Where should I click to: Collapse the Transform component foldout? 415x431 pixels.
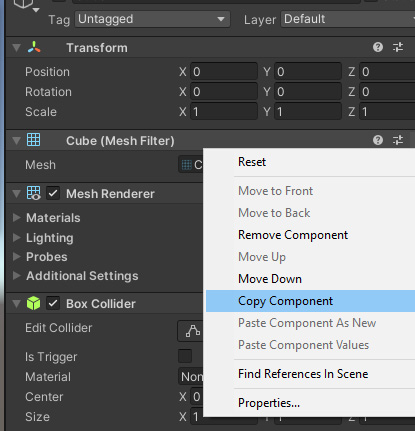(x=16, y=48)
